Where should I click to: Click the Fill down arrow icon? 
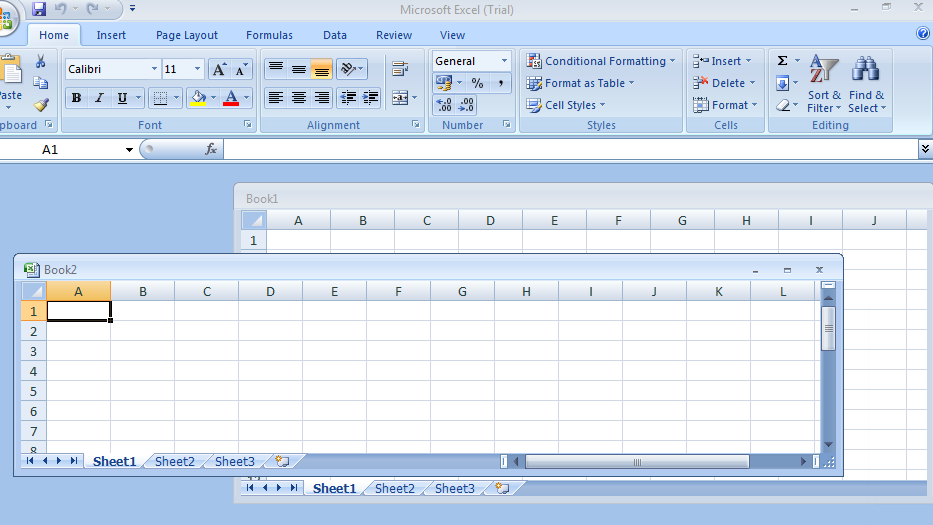(782, 83)
